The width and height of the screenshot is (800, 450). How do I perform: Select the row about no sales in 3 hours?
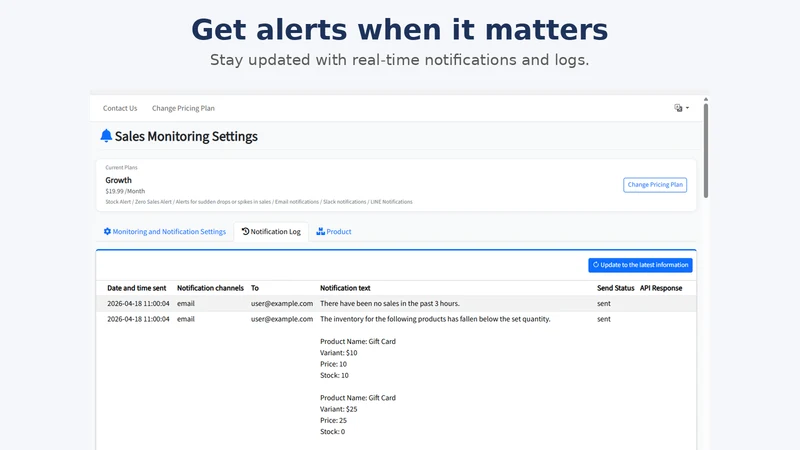click(396, 304)
